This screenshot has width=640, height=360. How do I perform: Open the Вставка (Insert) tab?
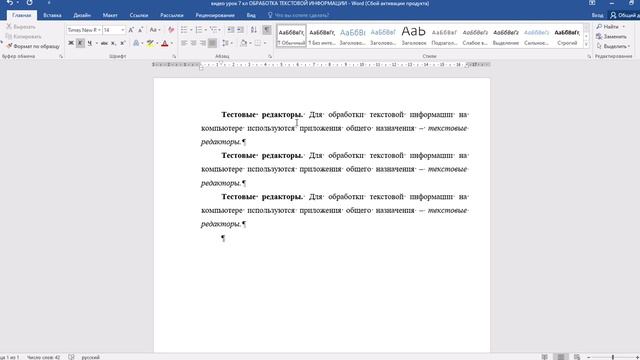[x=52, y=15]
